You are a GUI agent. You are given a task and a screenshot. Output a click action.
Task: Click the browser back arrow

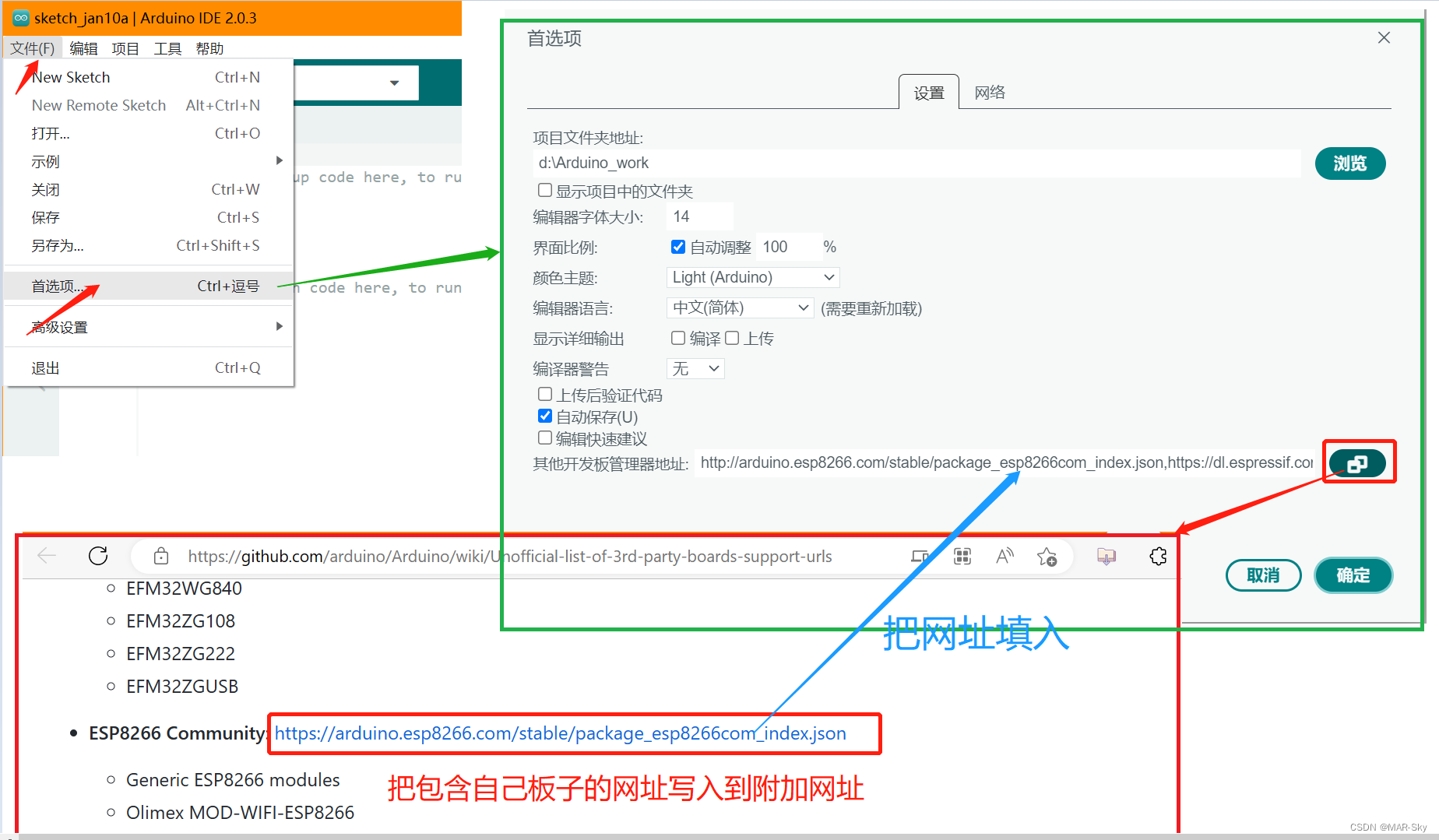[x=47, y=556]
